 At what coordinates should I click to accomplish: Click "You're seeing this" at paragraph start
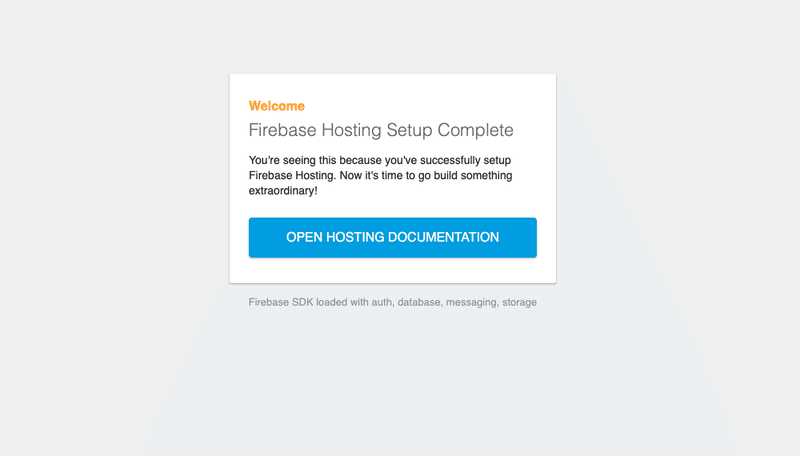point(292,160)
